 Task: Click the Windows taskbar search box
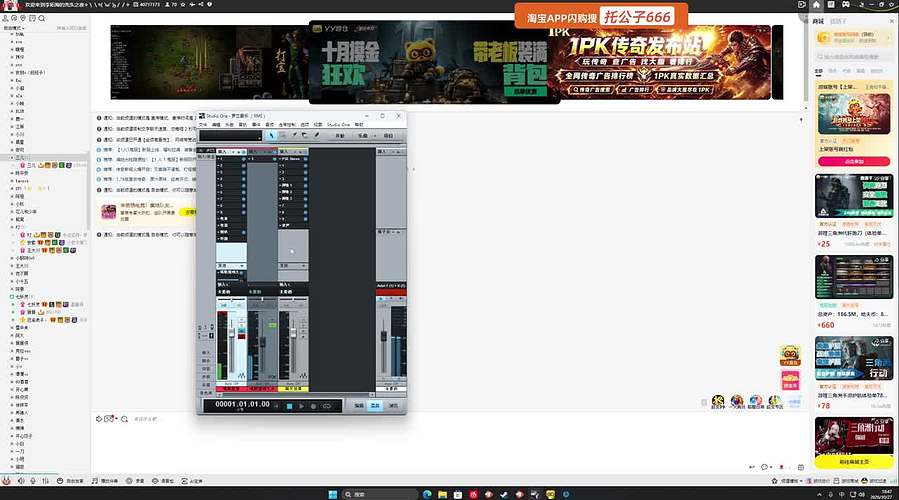[x=379, y=494]
